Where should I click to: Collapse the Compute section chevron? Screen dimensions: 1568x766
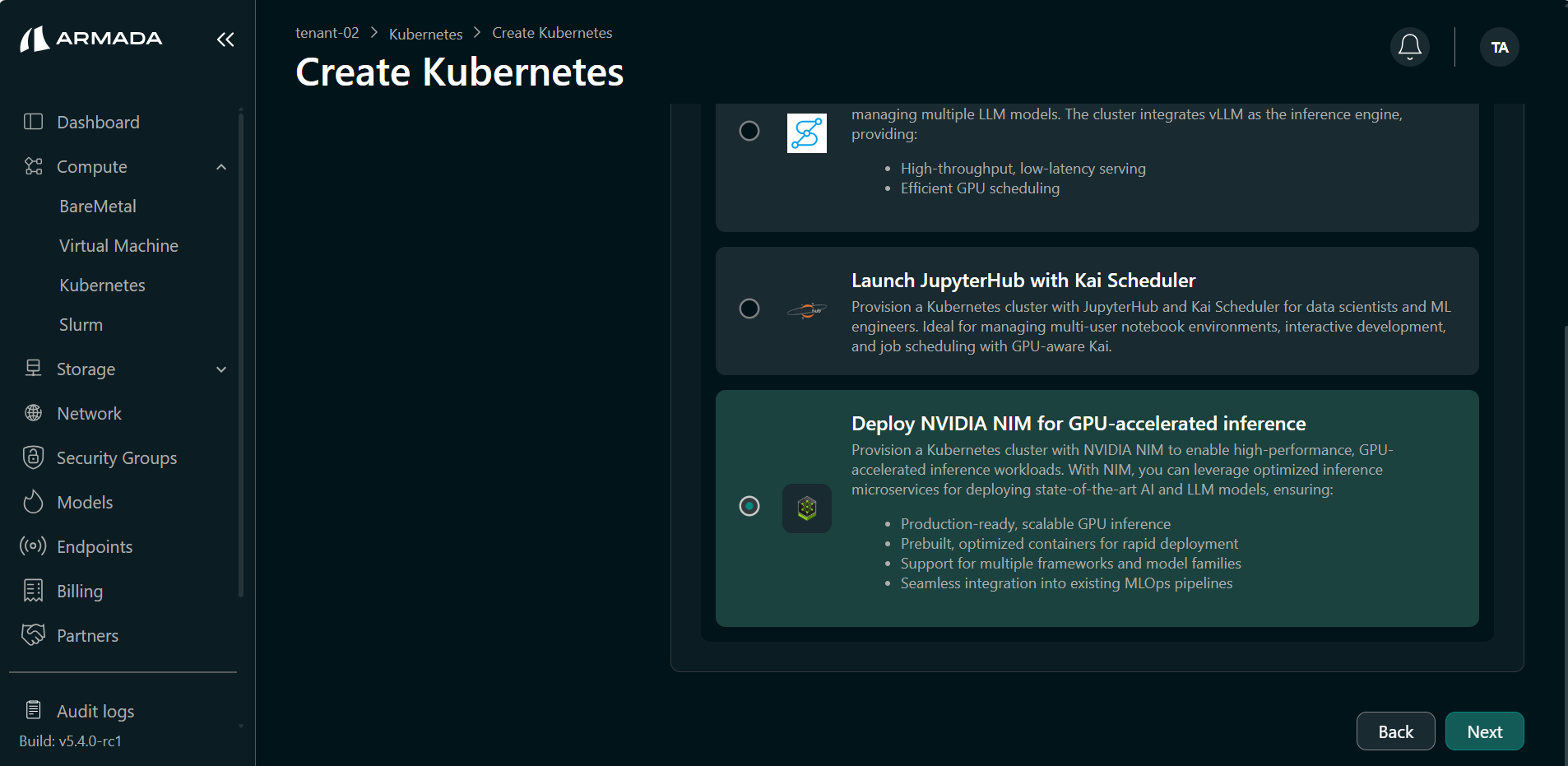(221, 167)
